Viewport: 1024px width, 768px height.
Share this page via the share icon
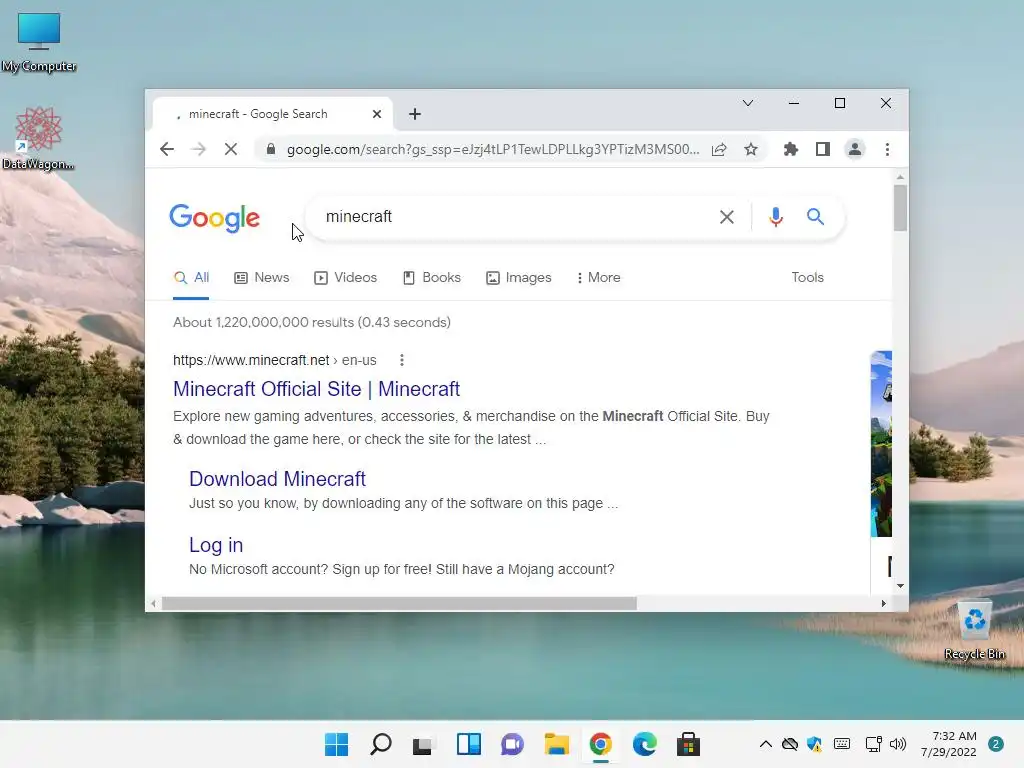[x=719, y=150]
